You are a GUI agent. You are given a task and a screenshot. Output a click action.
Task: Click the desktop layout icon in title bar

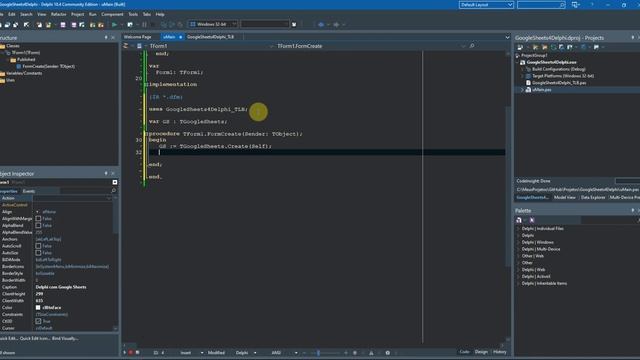tap(576, 4)
